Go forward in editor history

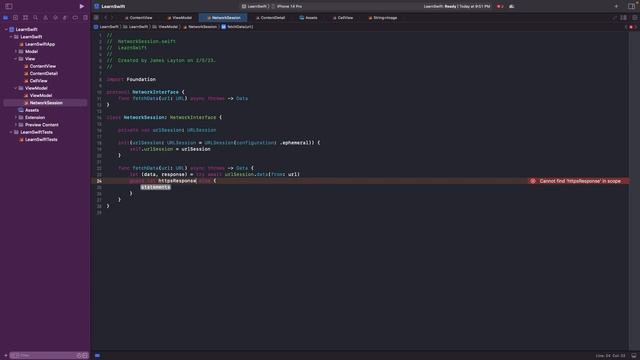[112, 18]
